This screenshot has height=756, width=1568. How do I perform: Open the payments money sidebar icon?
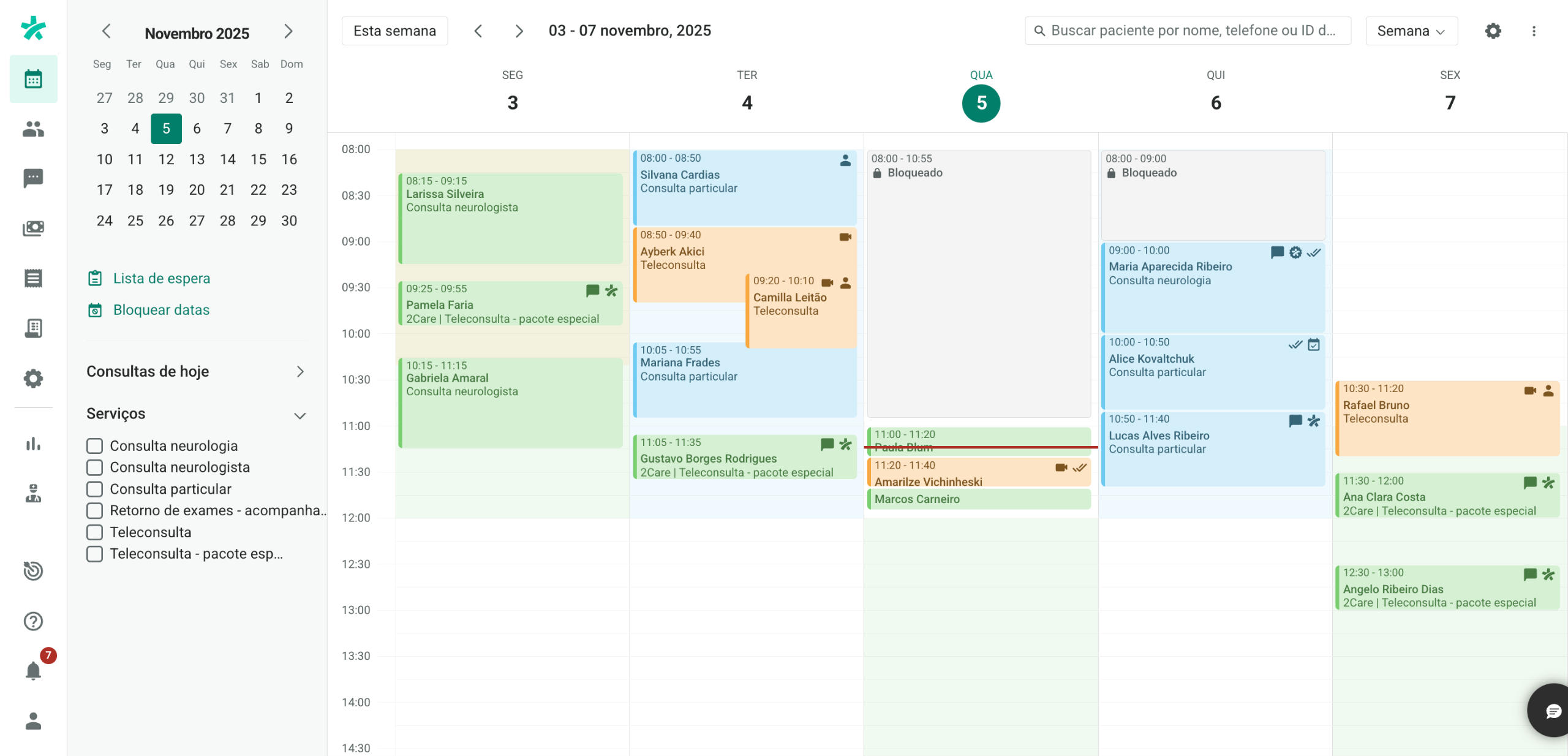(x=33, y=229)
